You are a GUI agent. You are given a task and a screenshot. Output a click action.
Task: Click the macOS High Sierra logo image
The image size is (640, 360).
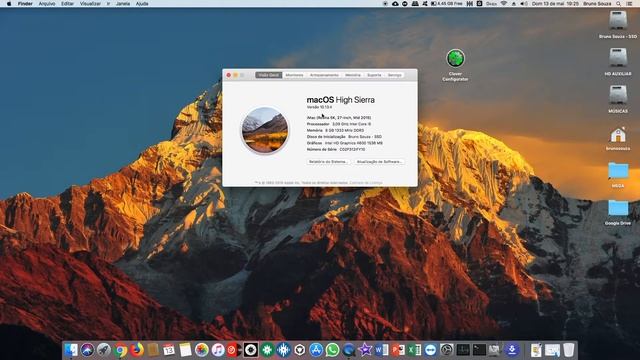click(x=264, y=130)
